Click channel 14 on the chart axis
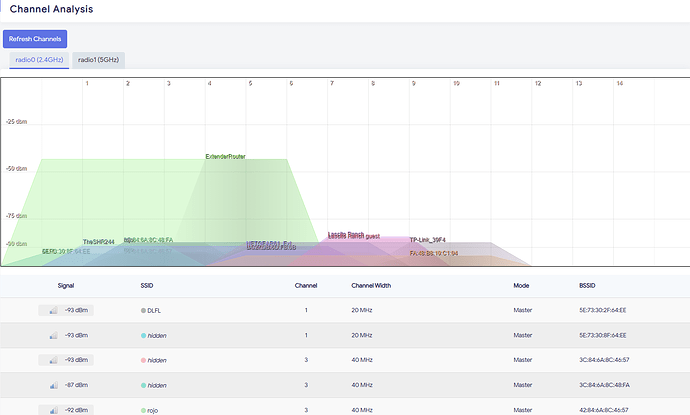This screenshot has height=415, width=690. click(620, 83)
